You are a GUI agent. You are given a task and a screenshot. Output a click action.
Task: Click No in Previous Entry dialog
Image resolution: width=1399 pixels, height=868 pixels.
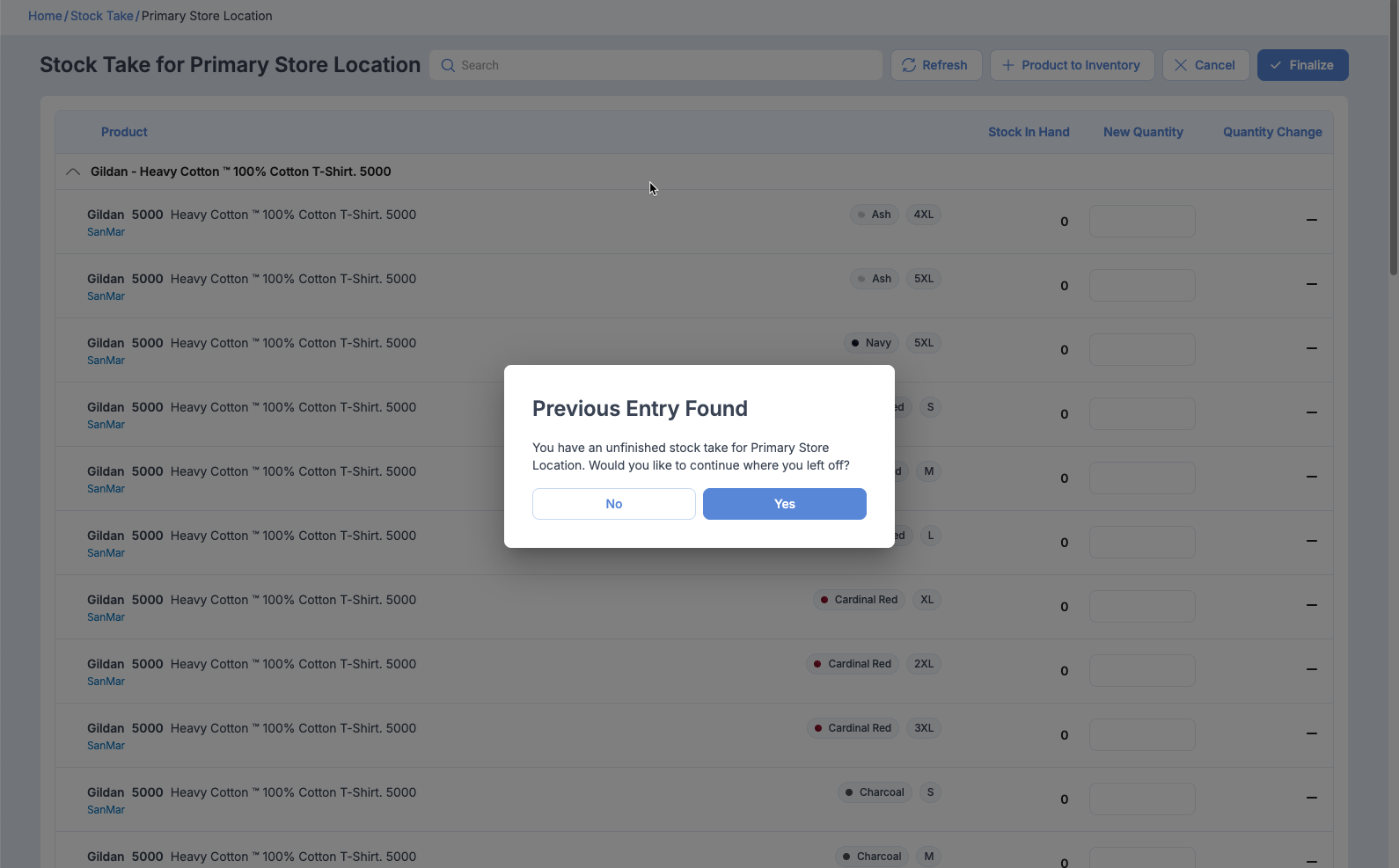tap(613, 504)
